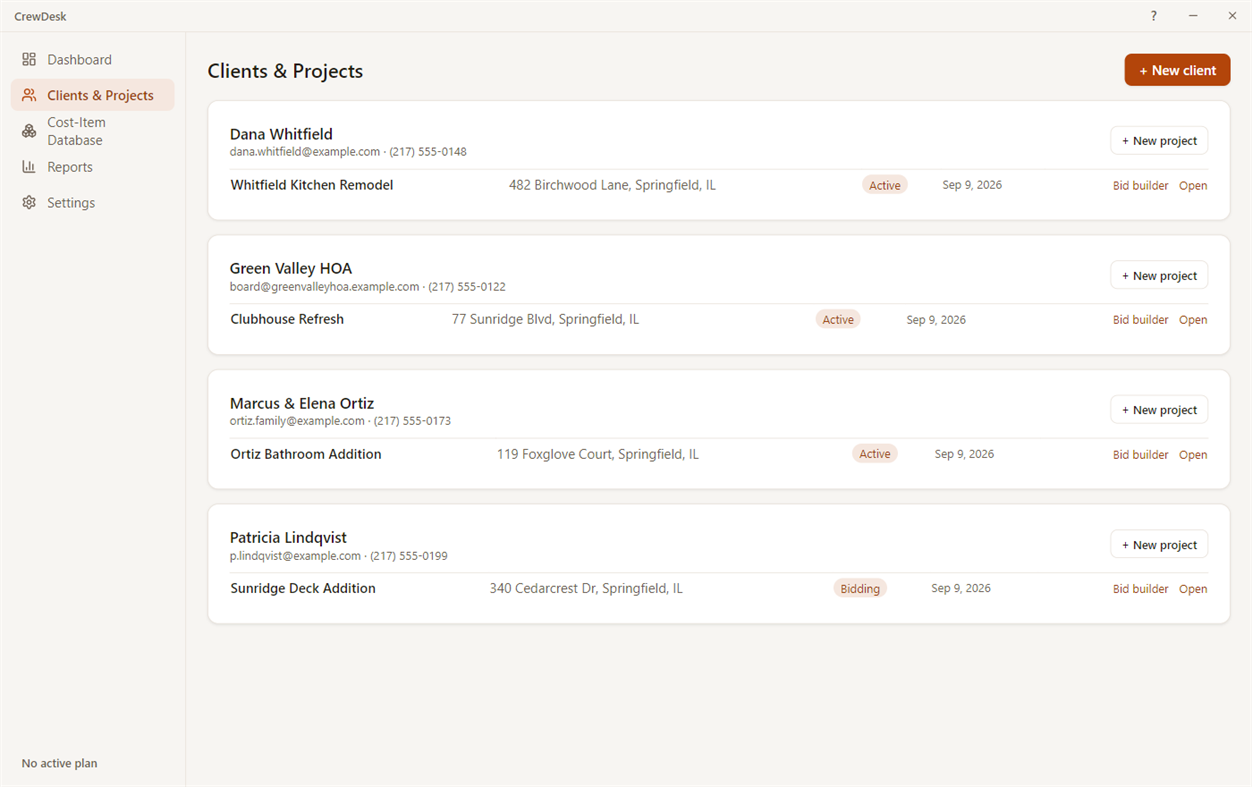Add new project for Patricia Lindqvist
Image resolution: width=1252 pixels, height=787 pixels.
pos(1159,545)
